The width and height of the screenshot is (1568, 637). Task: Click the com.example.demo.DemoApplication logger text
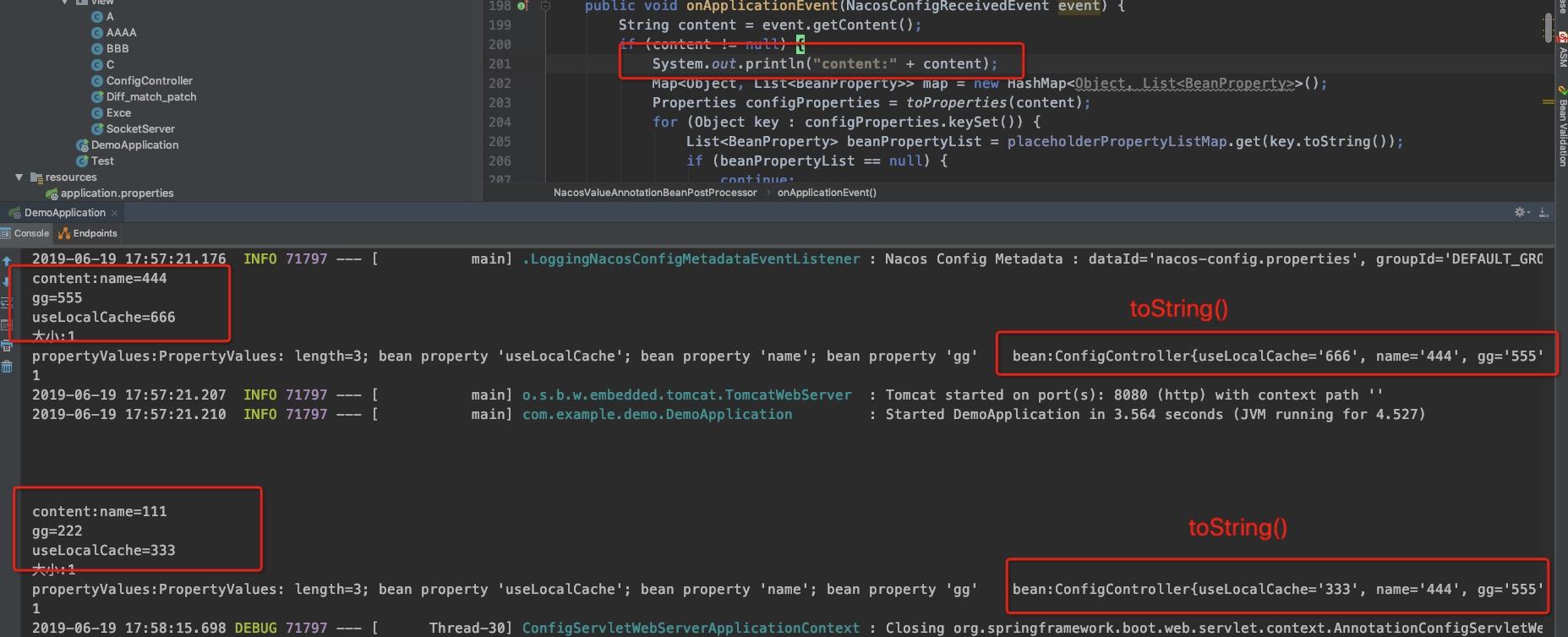657,415
